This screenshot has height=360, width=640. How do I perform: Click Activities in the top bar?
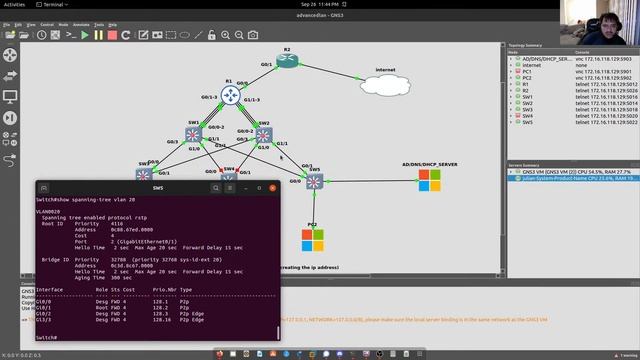[14, 4]
